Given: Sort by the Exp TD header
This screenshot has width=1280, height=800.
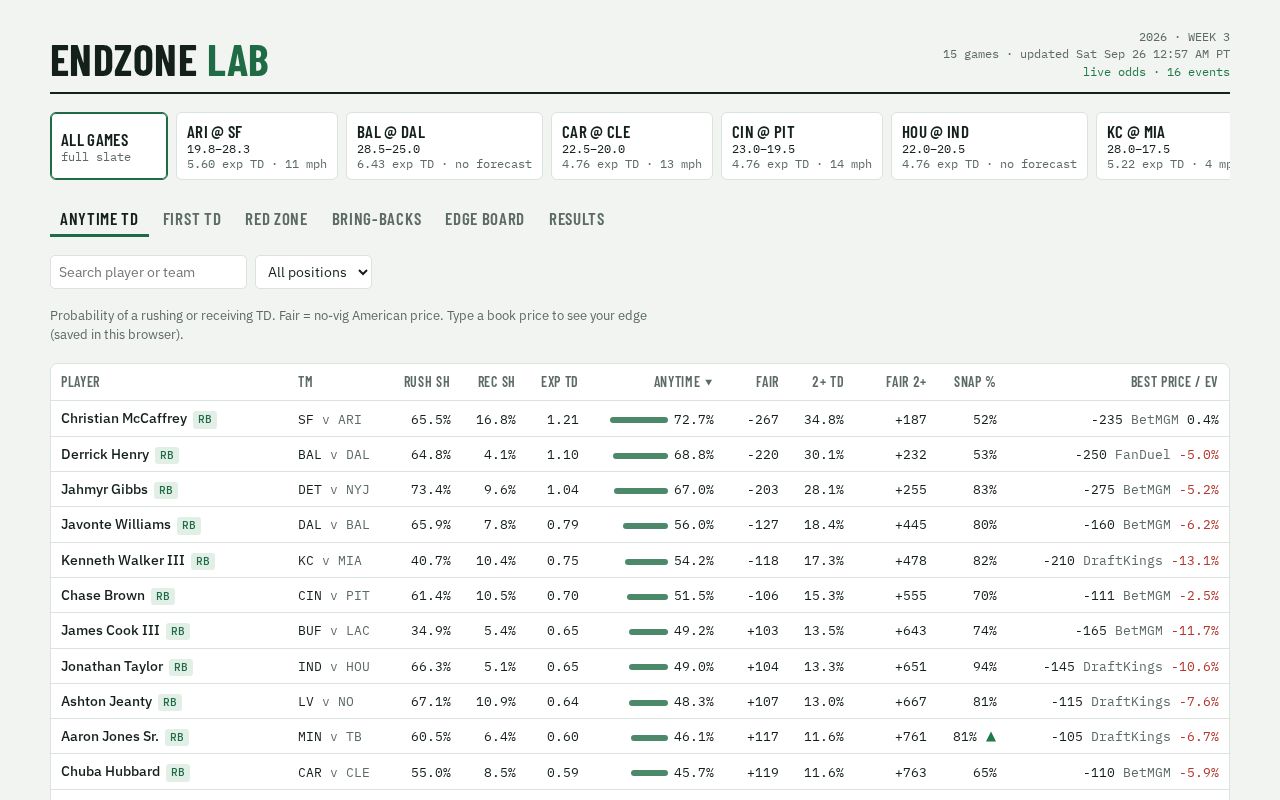Looking at the screenshot, I should pos(559,382).
